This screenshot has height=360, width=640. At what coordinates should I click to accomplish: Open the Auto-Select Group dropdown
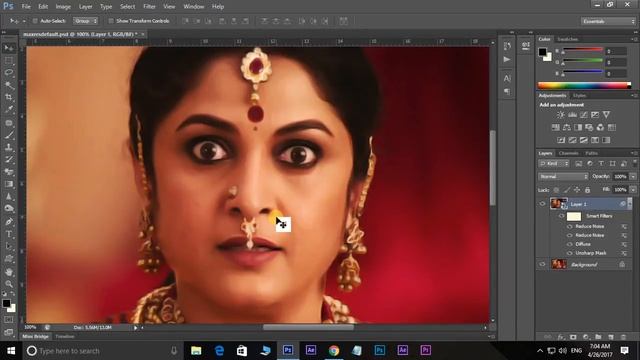[x=85, y=21]
